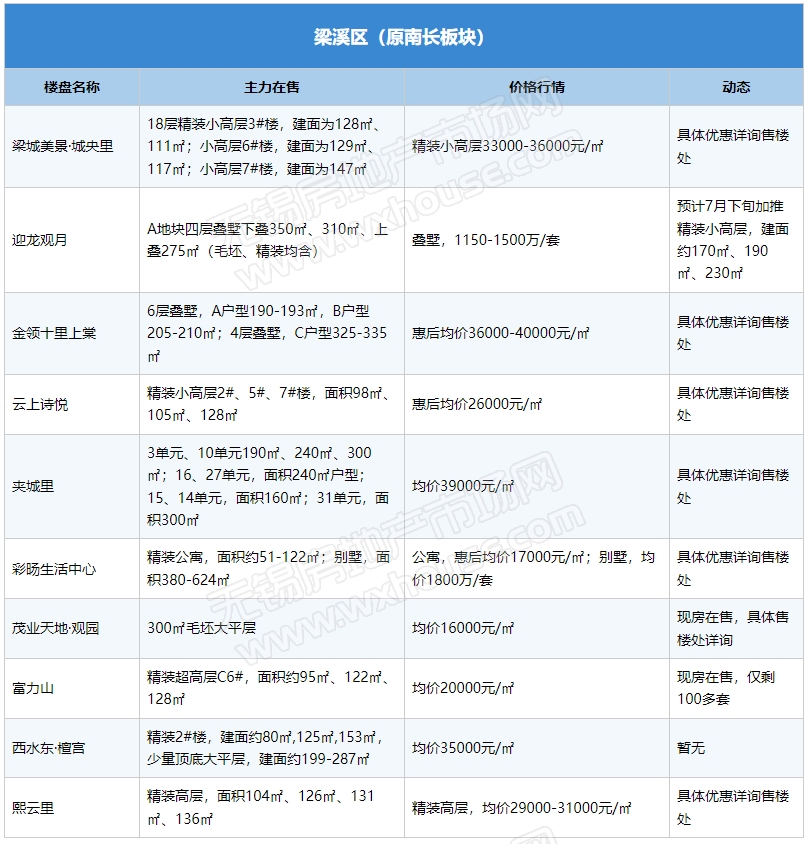Click the property name 彩旸生活中心
This screenshot has height=844, width=808.
(x=54, y=569)
